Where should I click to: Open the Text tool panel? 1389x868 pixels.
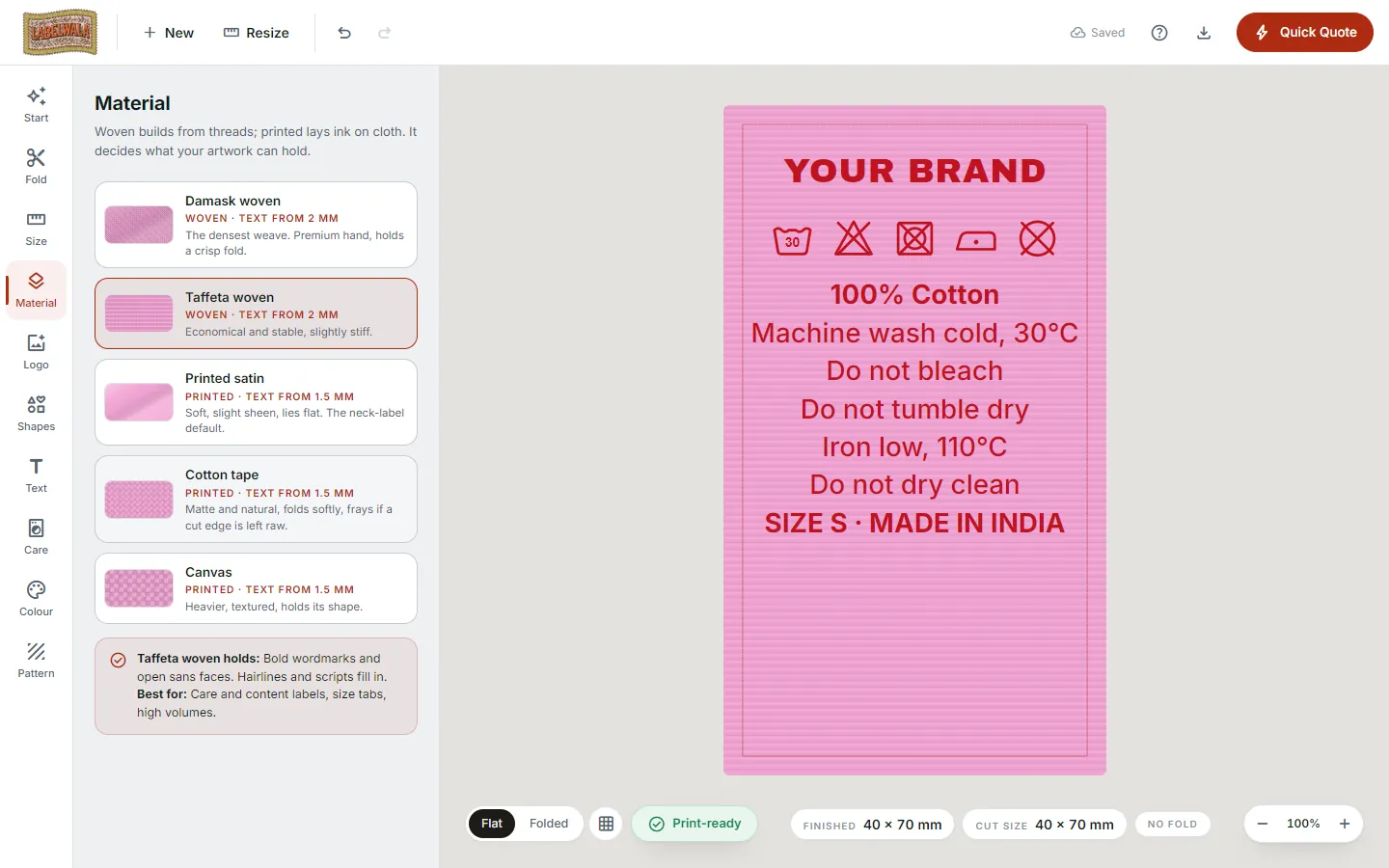point(36,475)
